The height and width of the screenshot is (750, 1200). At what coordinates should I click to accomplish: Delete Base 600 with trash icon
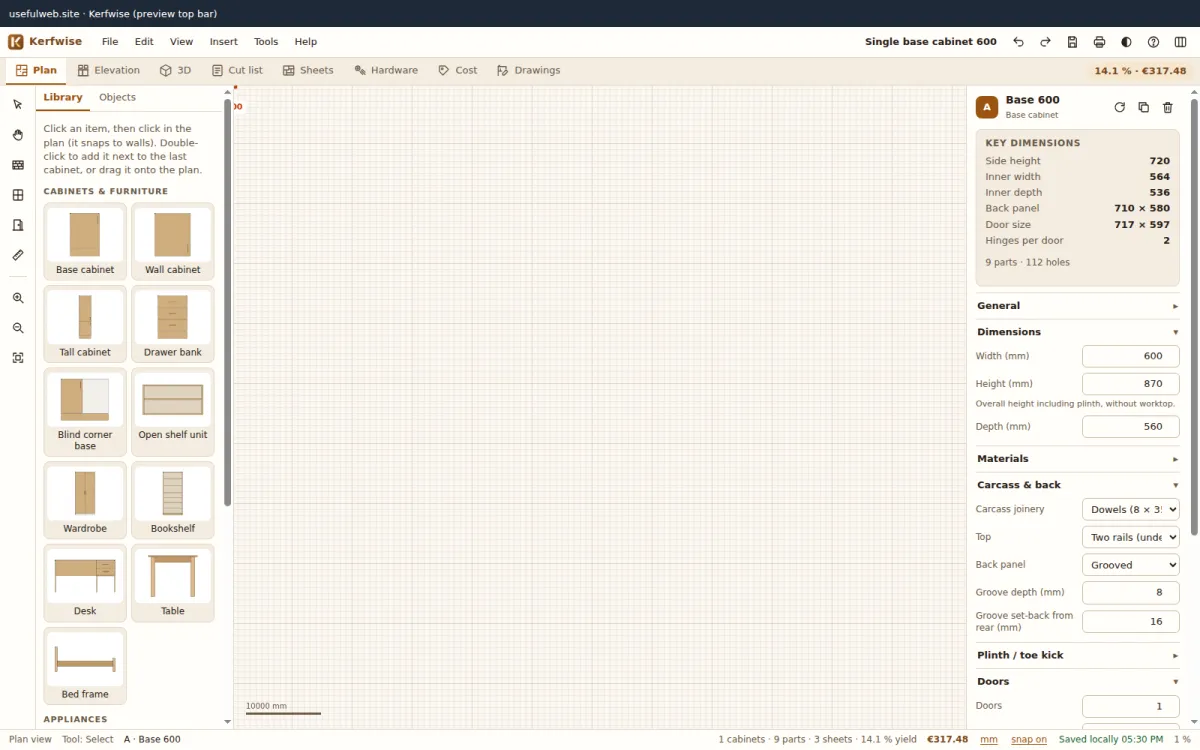(1168, 107)
